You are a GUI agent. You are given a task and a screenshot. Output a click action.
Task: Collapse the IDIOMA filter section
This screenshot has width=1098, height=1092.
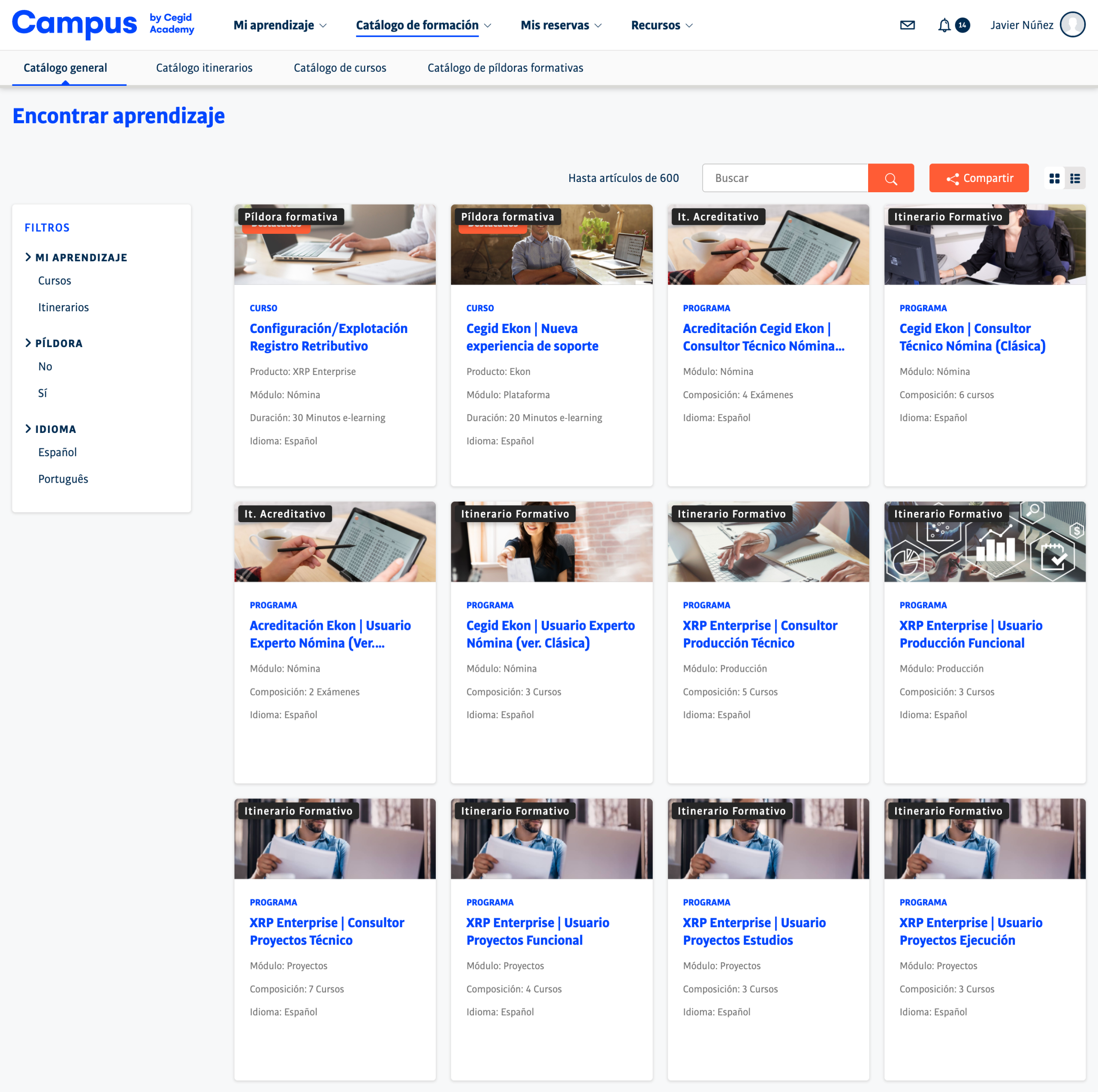tap(50, 429)
